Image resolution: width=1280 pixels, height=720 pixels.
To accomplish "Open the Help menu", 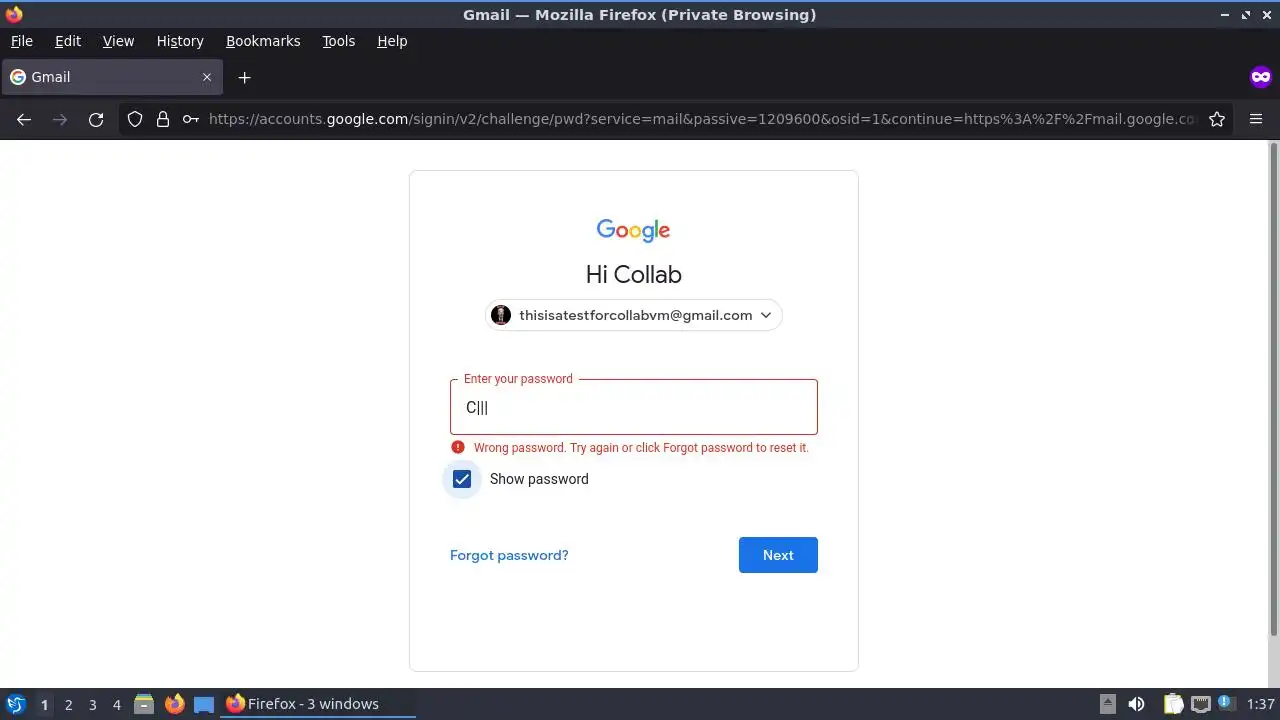I will [392, 41].
